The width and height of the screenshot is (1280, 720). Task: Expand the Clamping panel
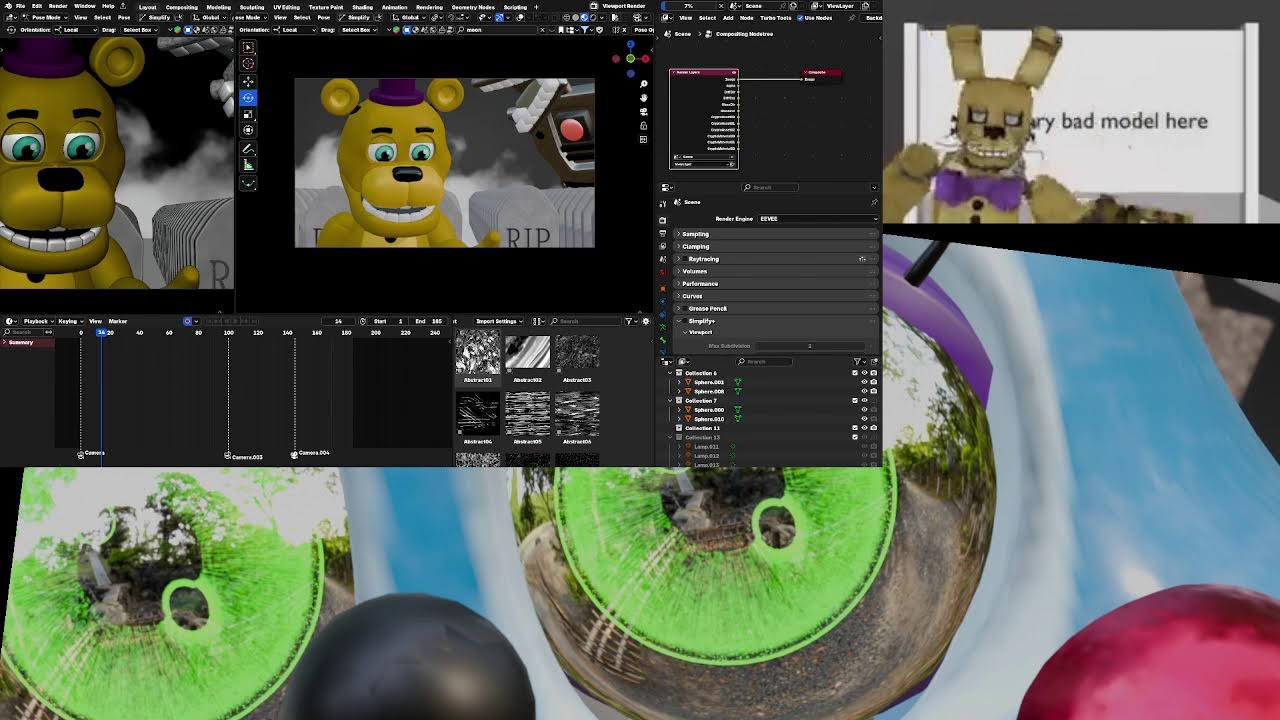coord(775,246)
